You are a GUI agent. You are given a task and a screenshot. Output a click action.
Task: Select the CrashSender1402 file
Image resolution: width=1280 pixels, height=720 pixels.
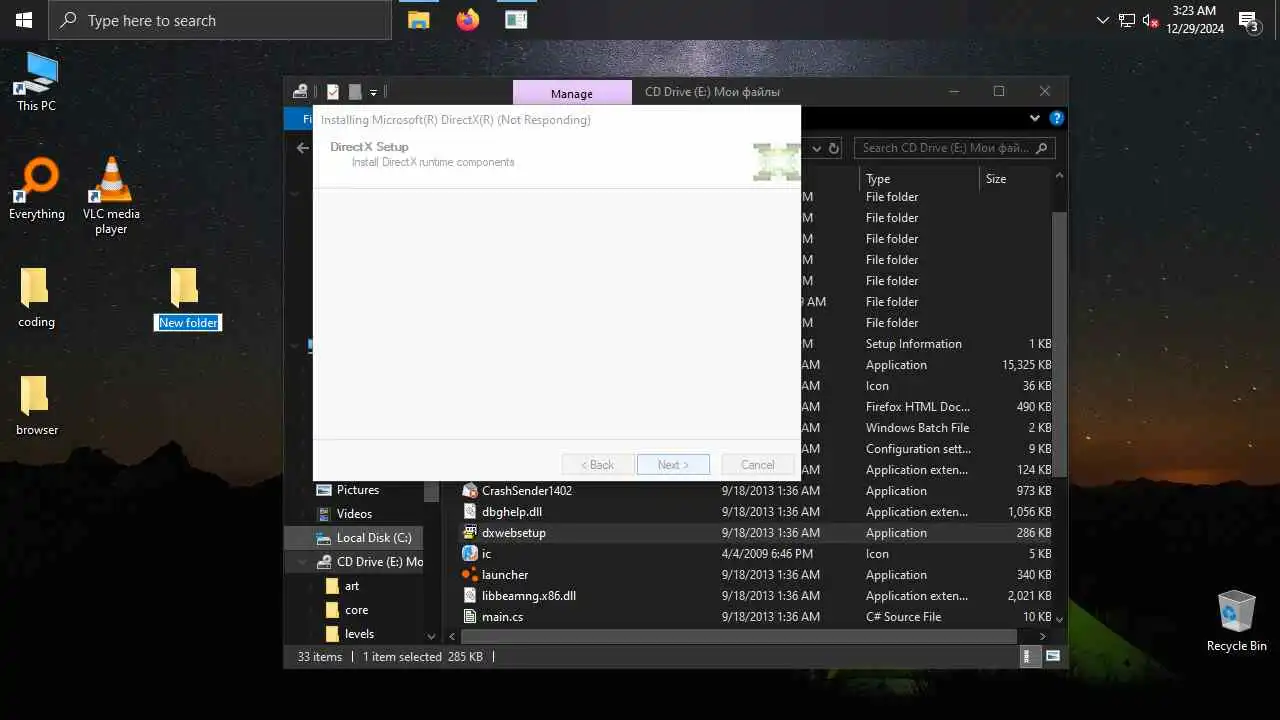pos(526,491)
